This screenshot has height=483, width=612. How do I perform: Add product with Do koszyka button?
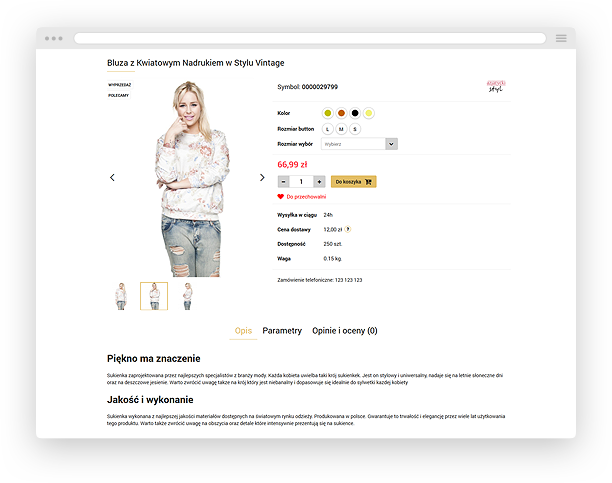coord(354,182)
